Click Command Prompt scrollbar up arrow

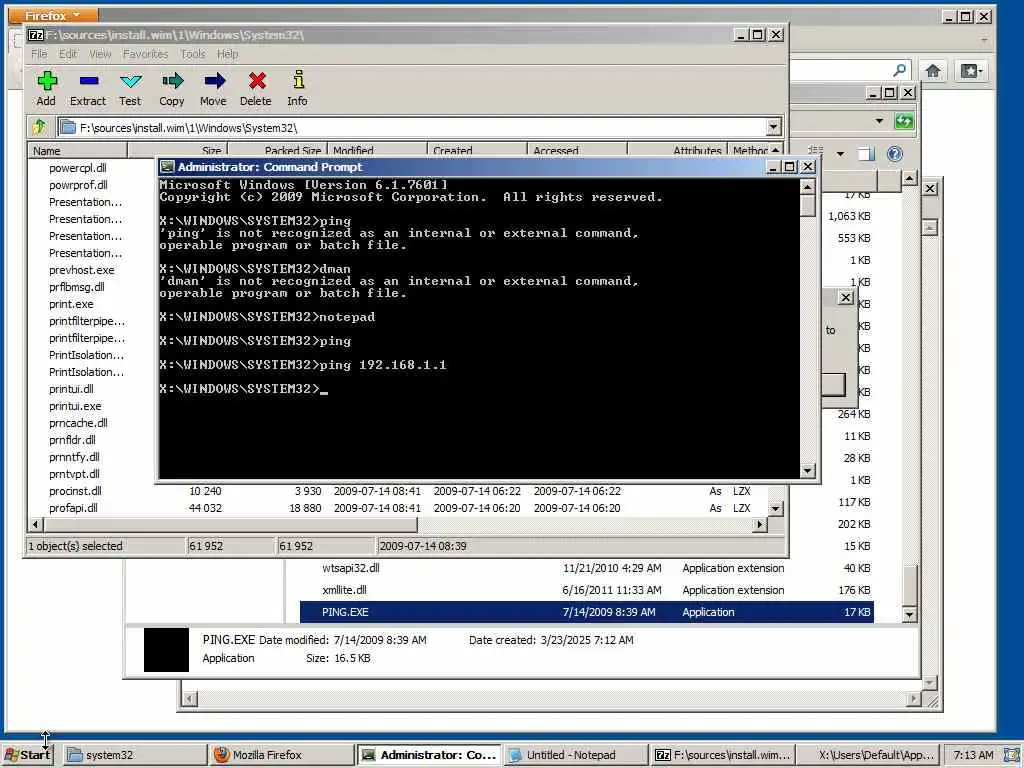click(808, 187)
